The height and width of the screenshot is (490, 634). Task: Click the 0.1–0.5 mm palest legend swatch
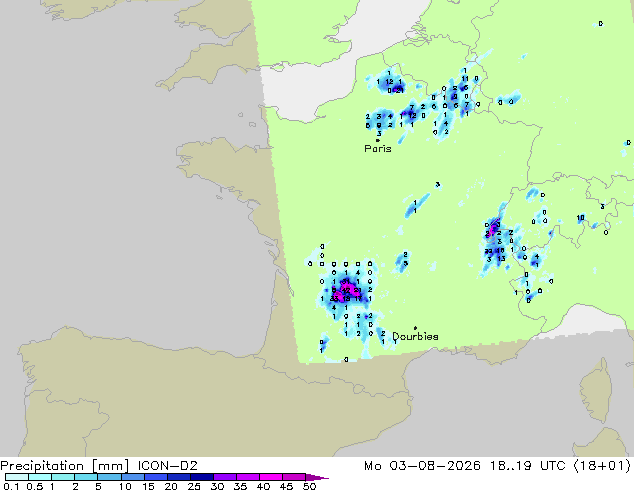pyautogui.click(x=17, y=477)
